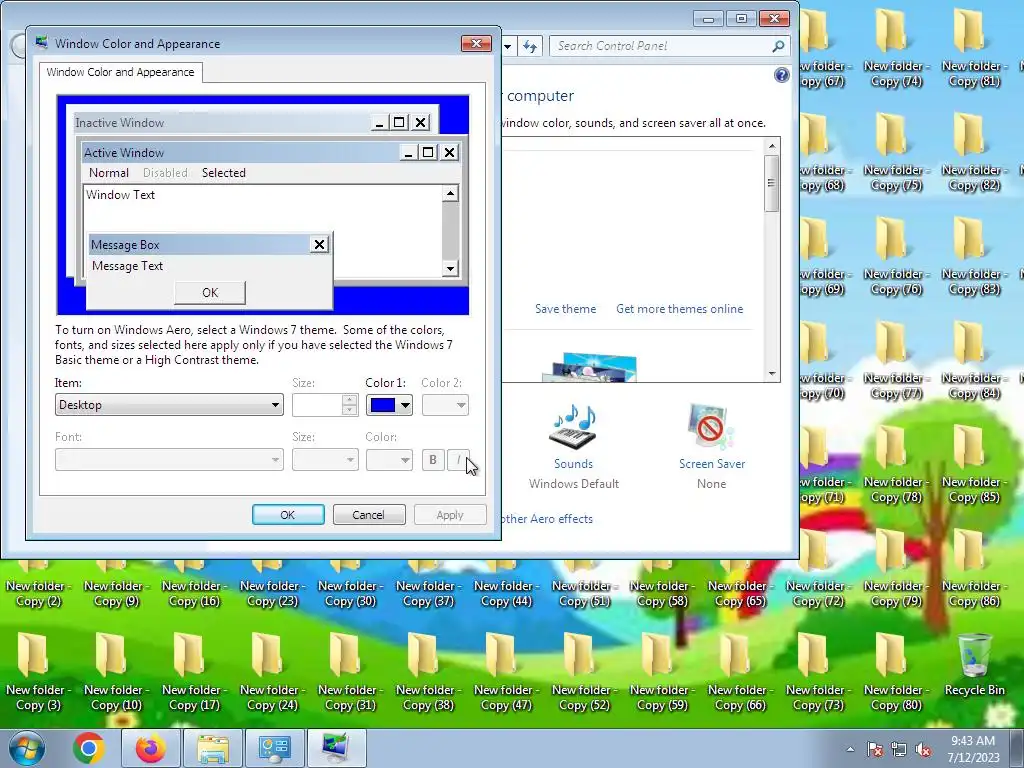The height and width of the screenshot is (768, 1024).
Task: Open the Color 1 dropdown arrow
Action: (405, 406)
